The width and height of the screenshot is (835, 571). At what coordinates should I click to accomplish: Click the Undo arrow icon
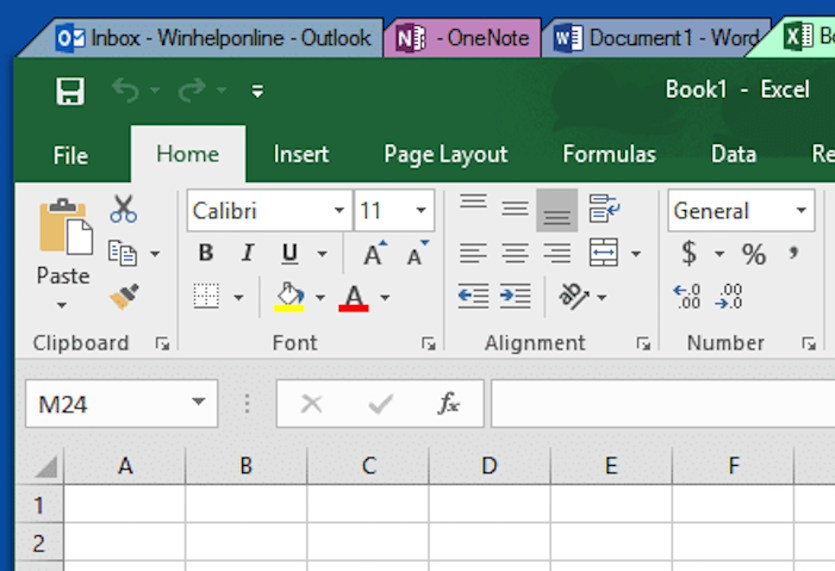[126, 90]
